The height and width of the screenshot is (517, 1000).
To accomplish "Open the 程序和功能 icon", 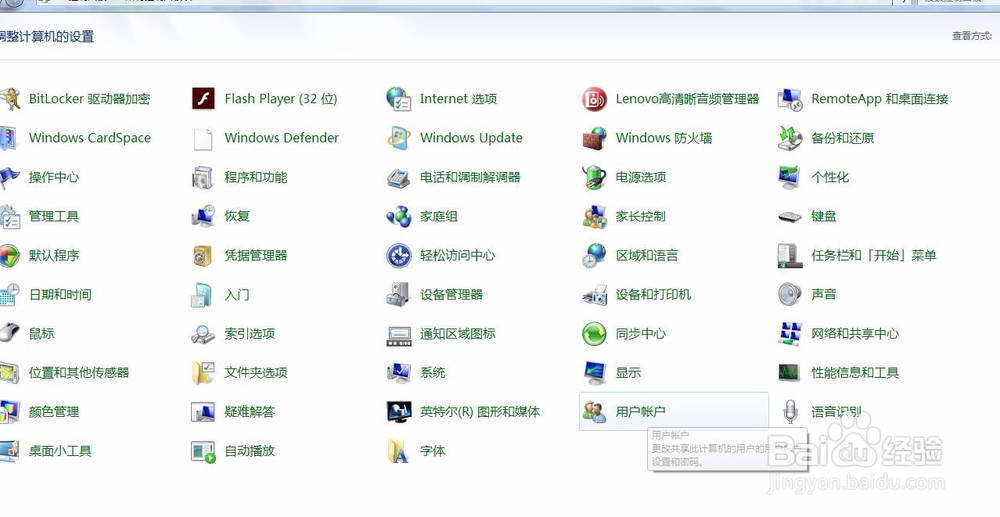I will (203, 177).
